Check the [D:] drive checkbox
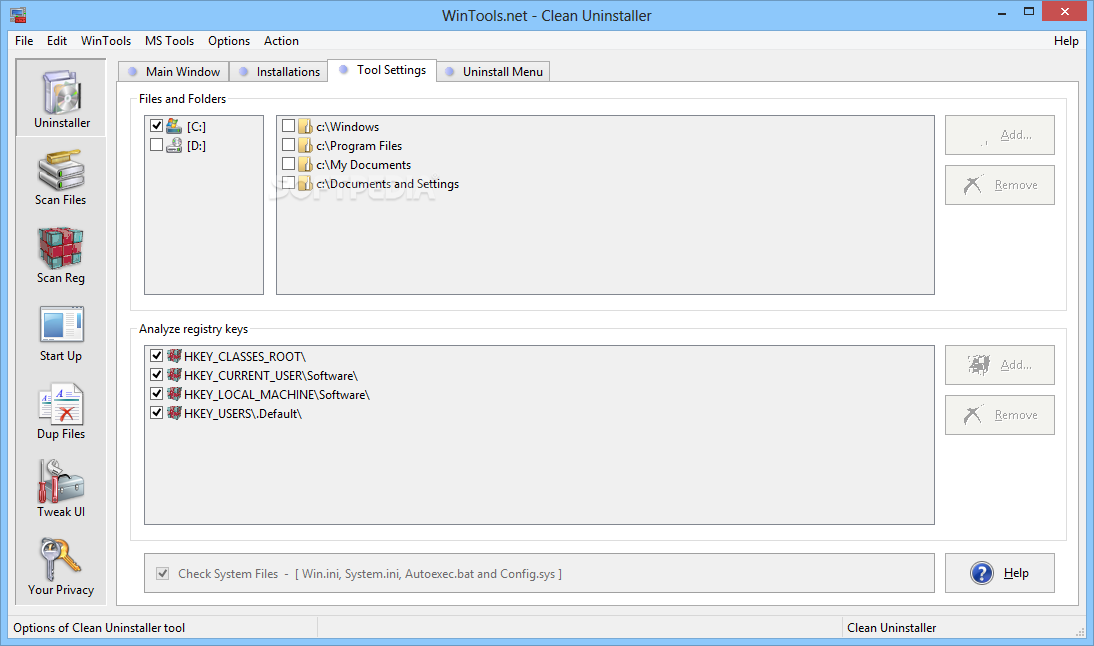 [156, 144]
